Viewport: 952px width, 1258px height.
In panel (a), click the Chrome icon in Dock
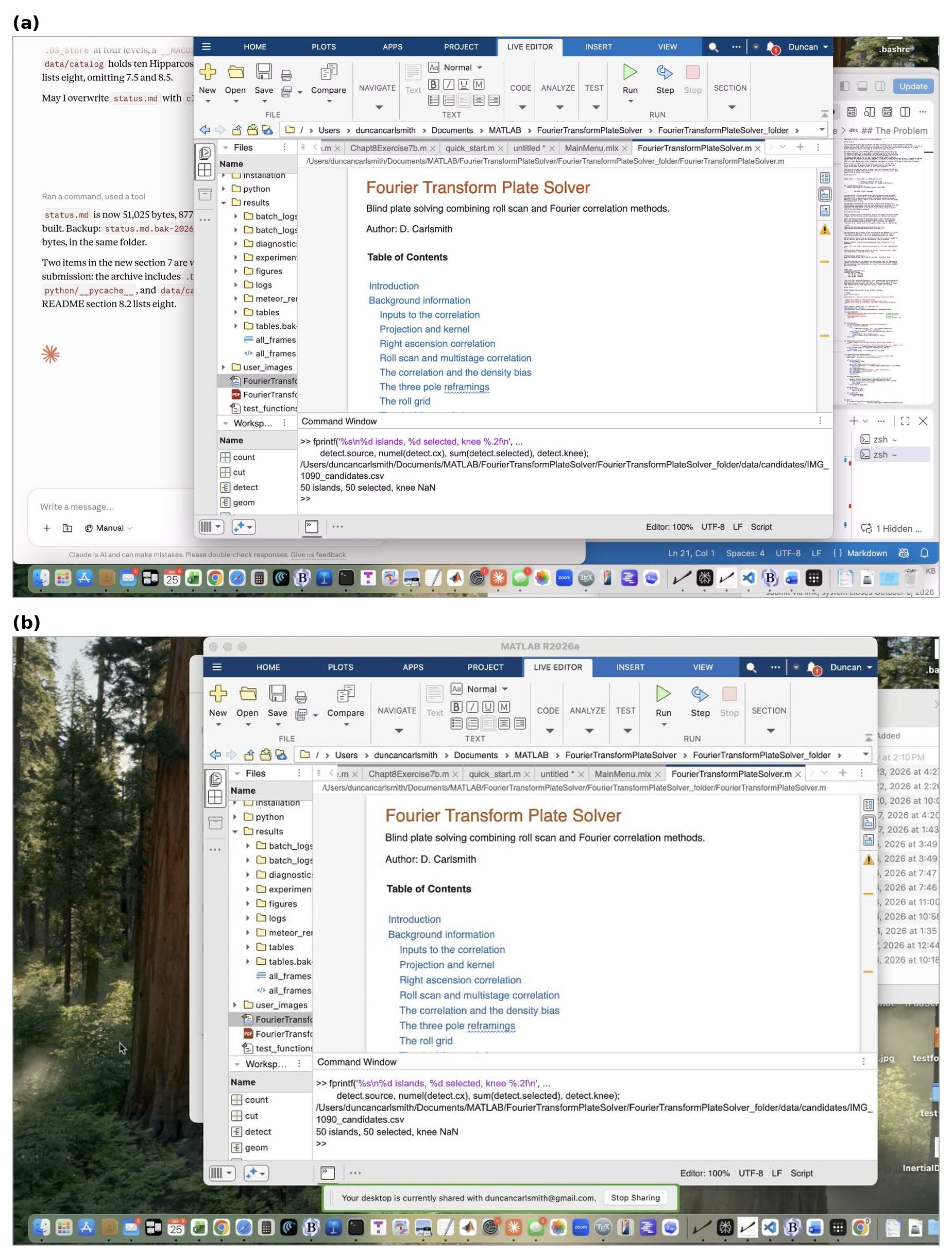point(215,578)
